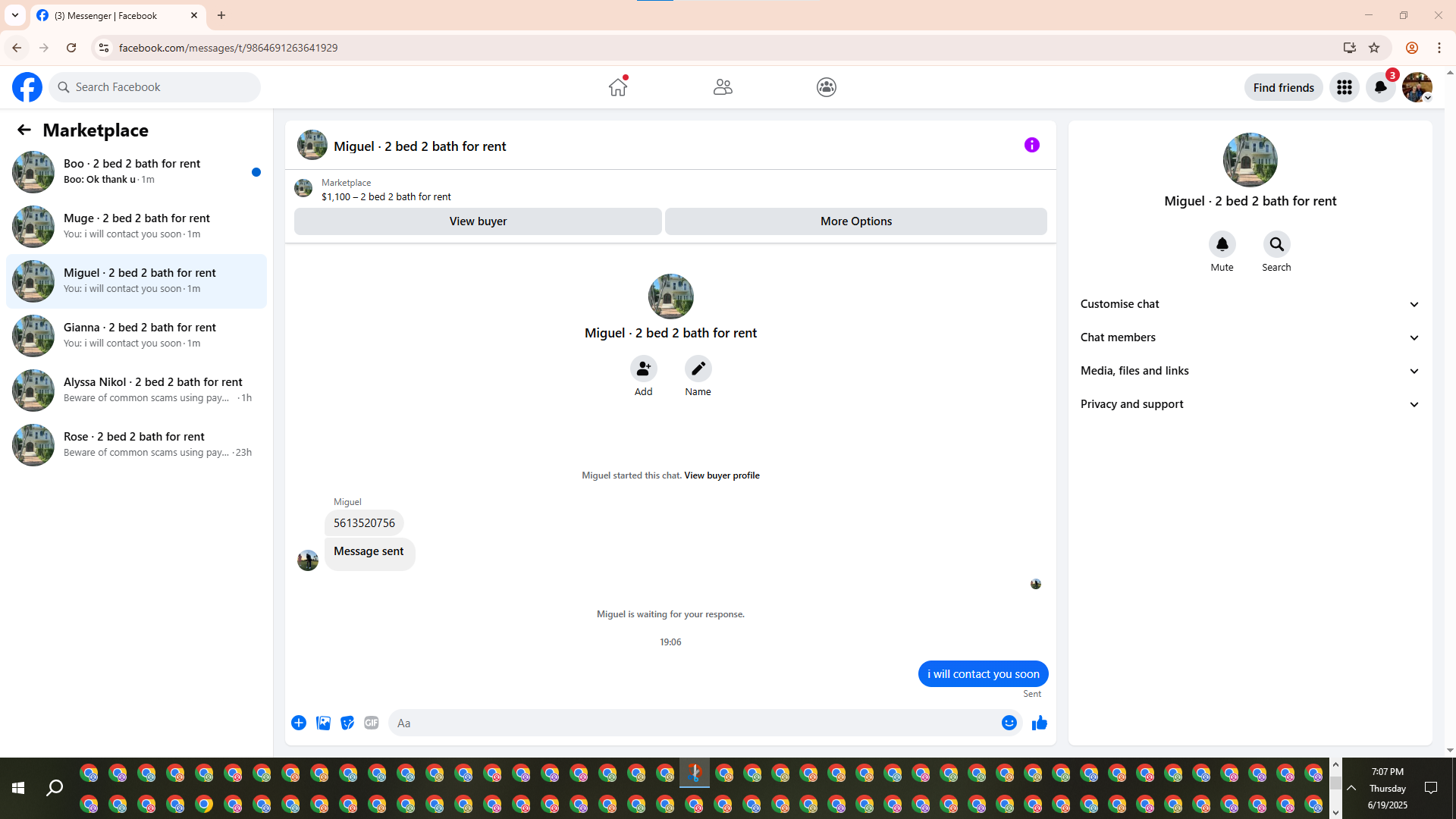Open Boo's 2 bed 2 bath conversation
The height and width of the screenshot is (819, 1456).
(x=136, y=172)
